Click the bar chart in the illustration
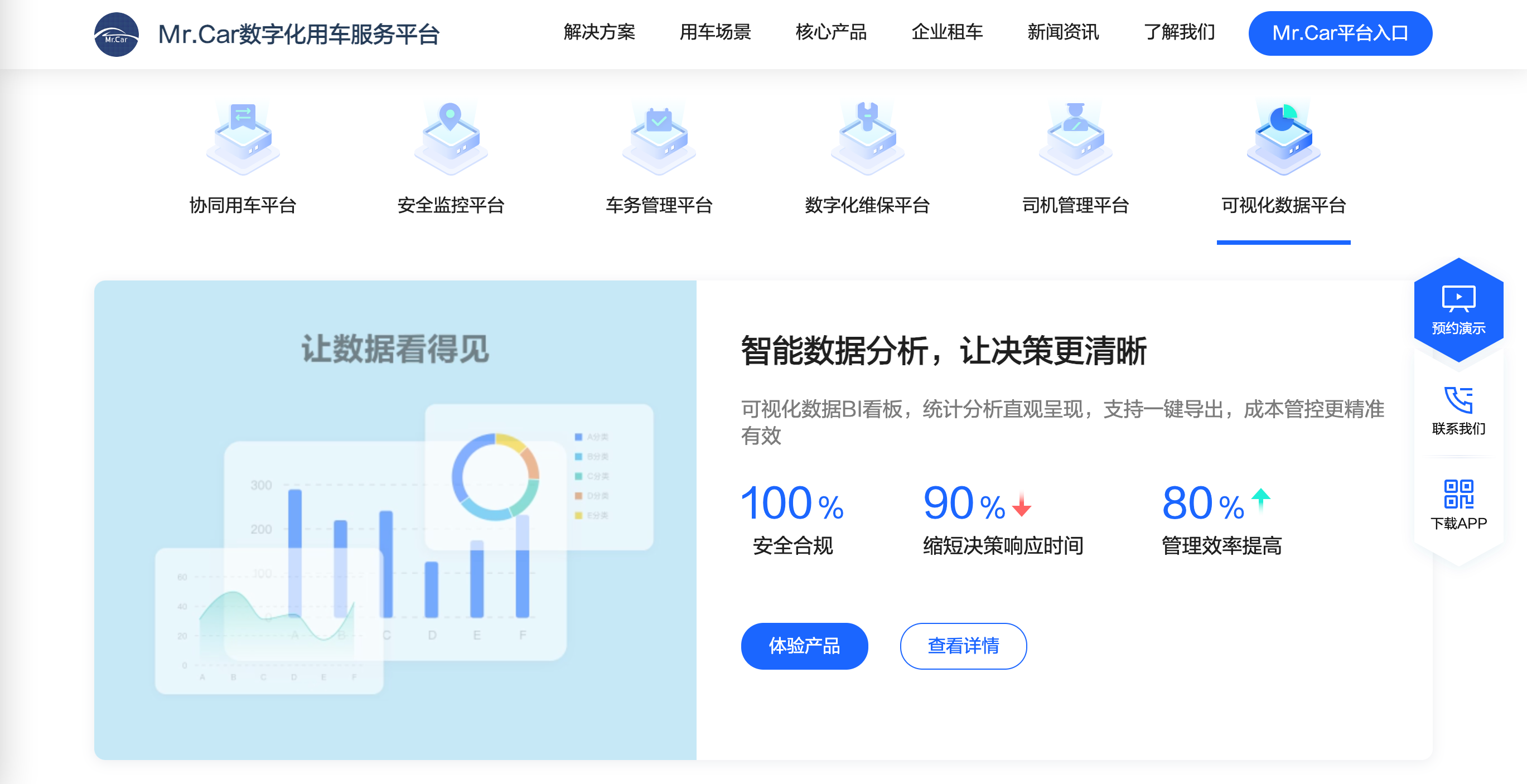 (395, 551)
